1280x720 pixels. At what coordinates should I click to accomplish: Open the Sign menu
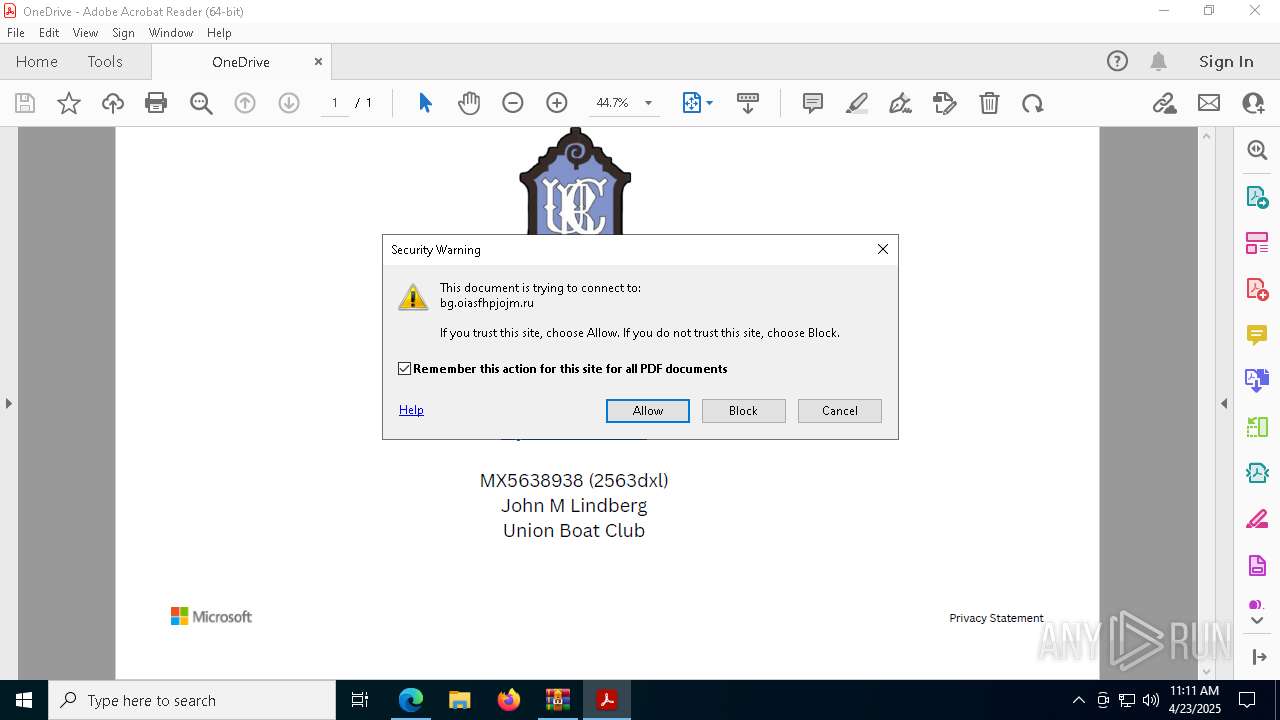coord(123,33)
